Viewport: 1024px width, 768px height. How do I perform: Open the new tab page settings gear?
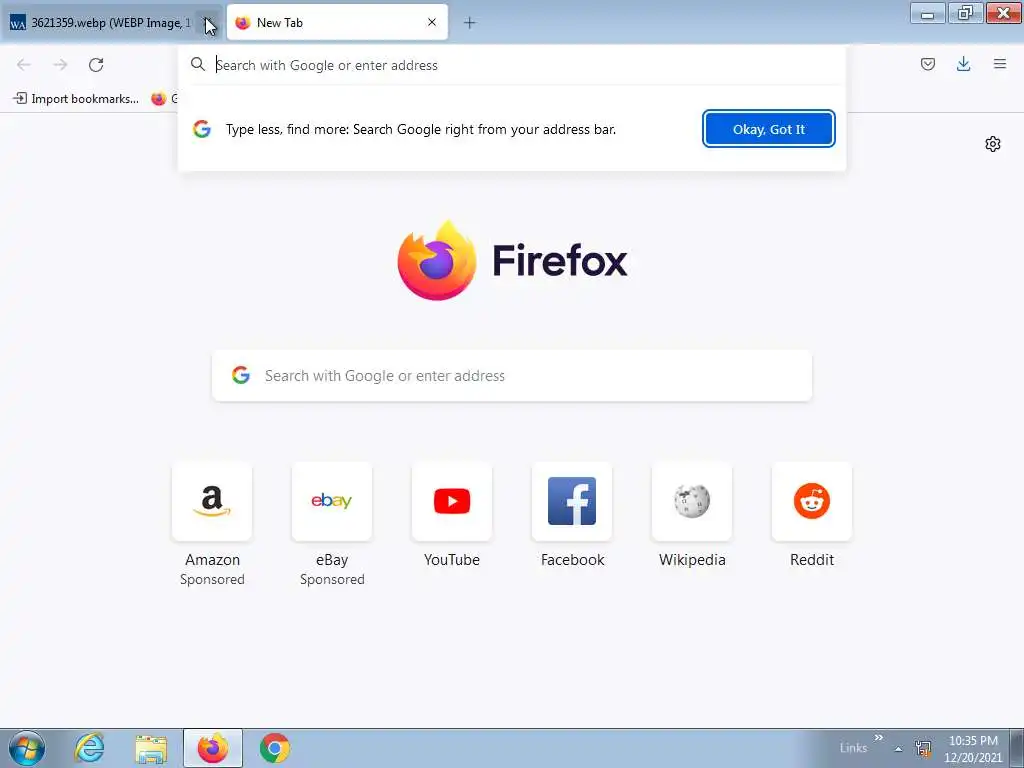(993, 144)
